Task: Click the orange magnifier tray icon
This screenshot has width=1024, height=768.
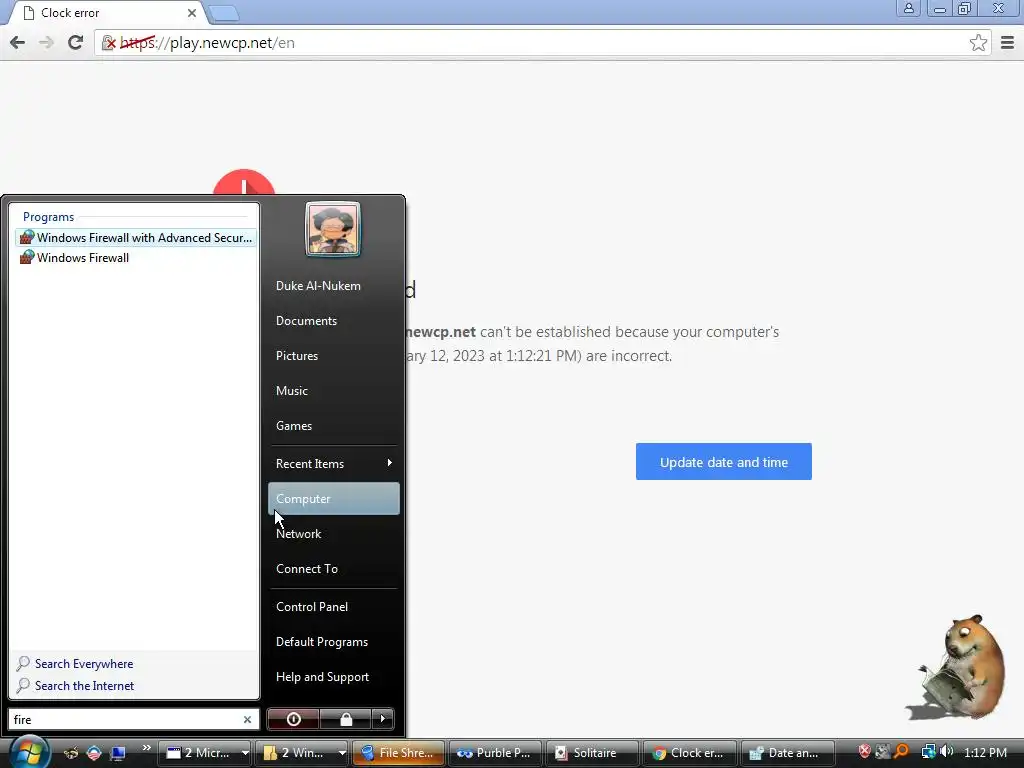Action: click(902, 751)
